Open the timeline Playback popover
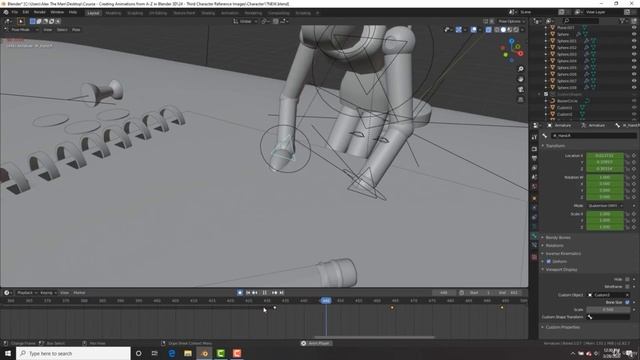Image resolution: width=640 pixels, height=360 pixels. click(x=27, y=293)
